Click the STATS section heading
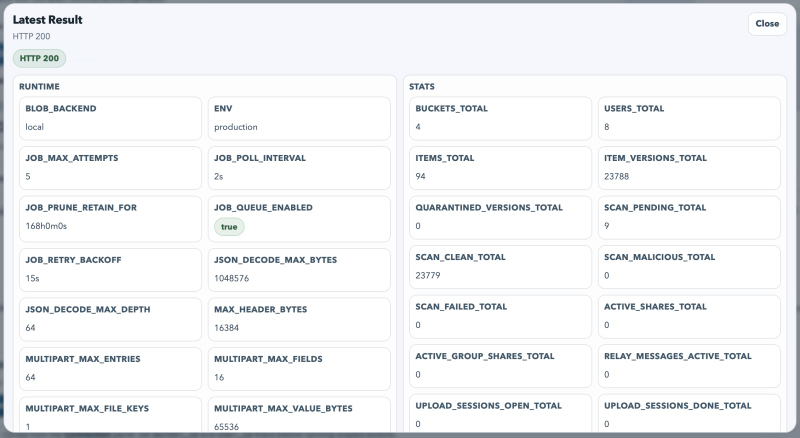Viewport: 800px width, 438px height. 422,87
